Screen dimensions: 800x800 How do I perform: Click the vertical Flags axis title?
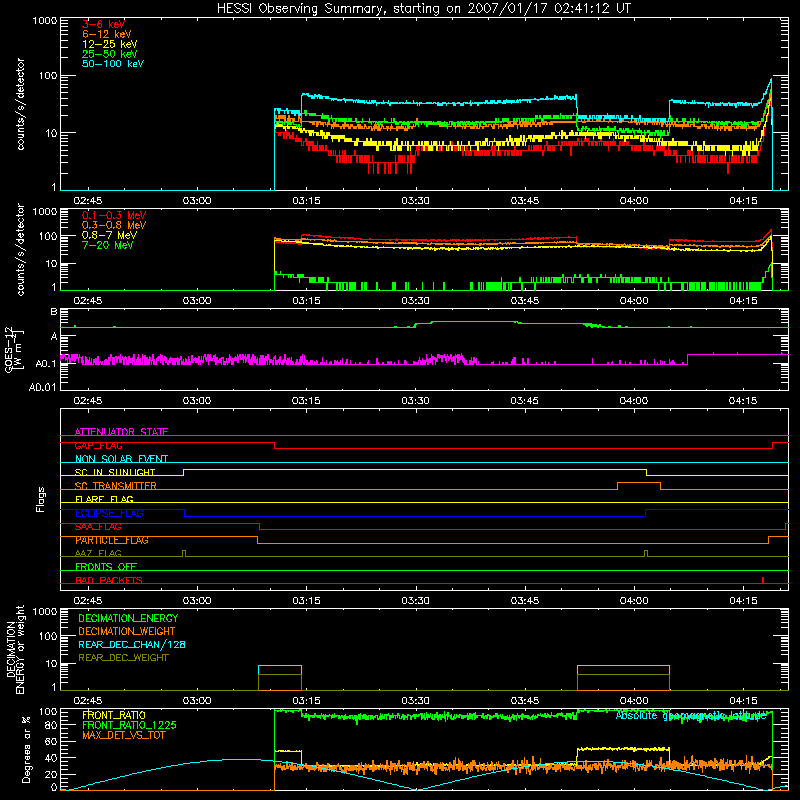click(x=41, y=499)
